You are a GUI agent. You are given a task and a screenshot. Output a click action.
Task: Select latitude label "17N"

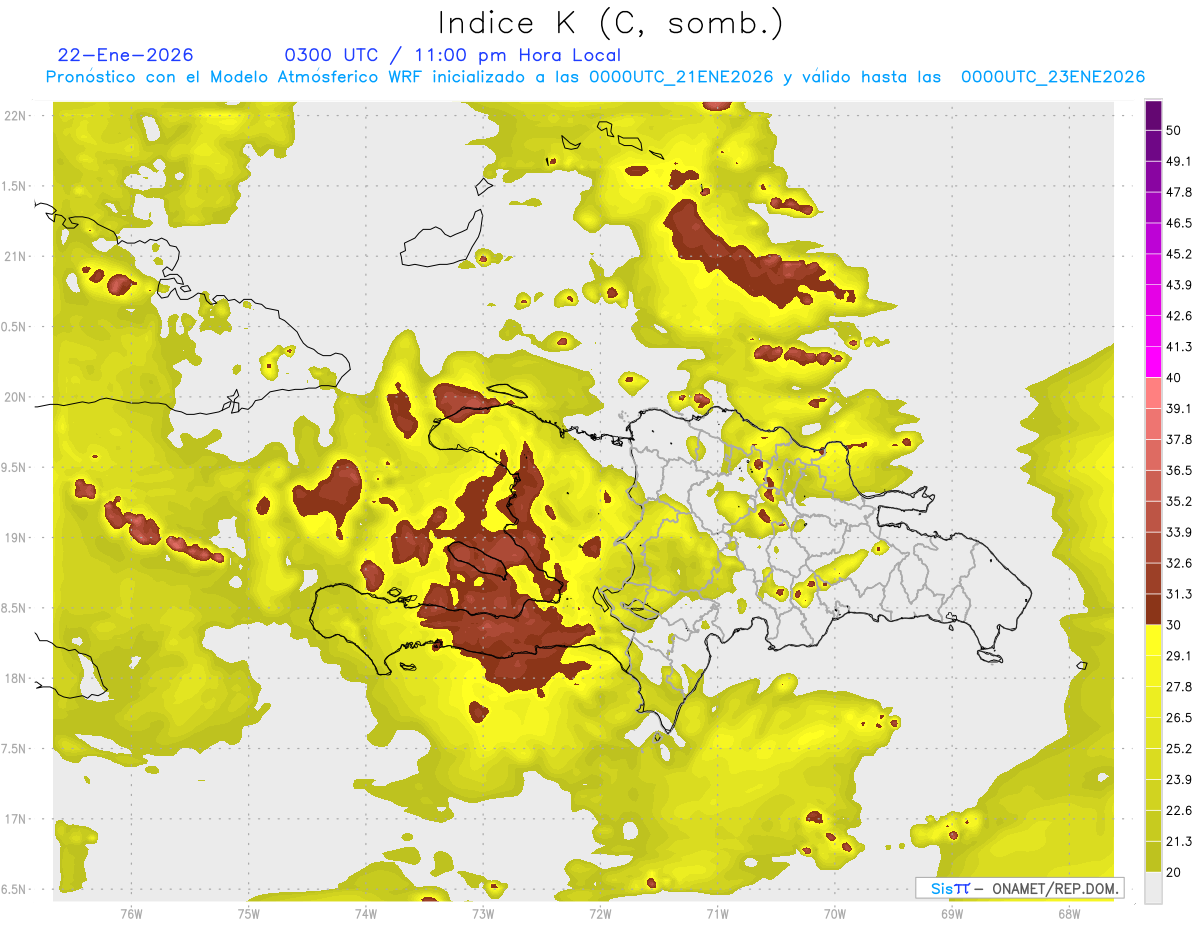15,819
